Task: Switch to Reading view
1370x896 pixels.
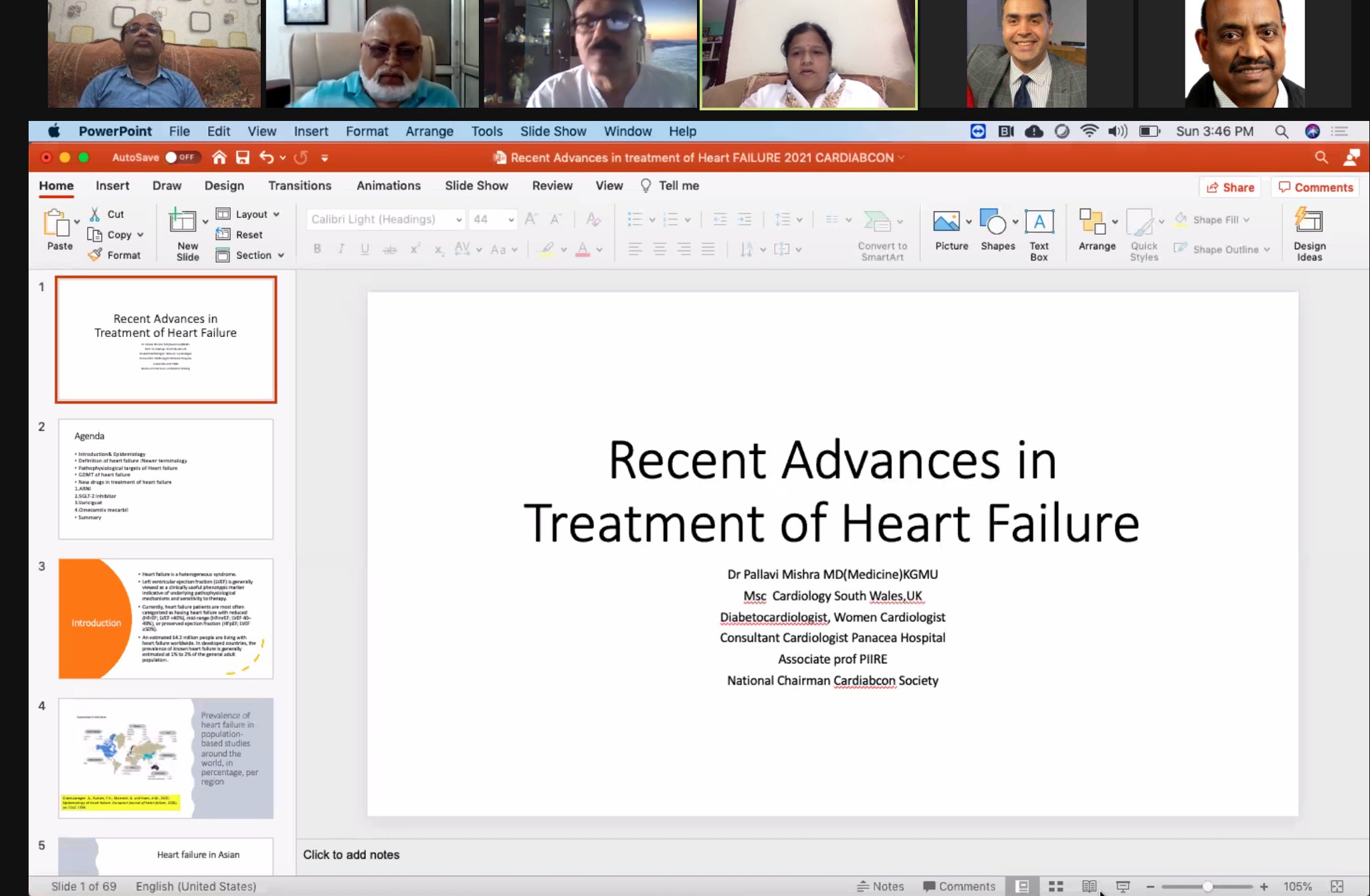Action: [1089, 886]
